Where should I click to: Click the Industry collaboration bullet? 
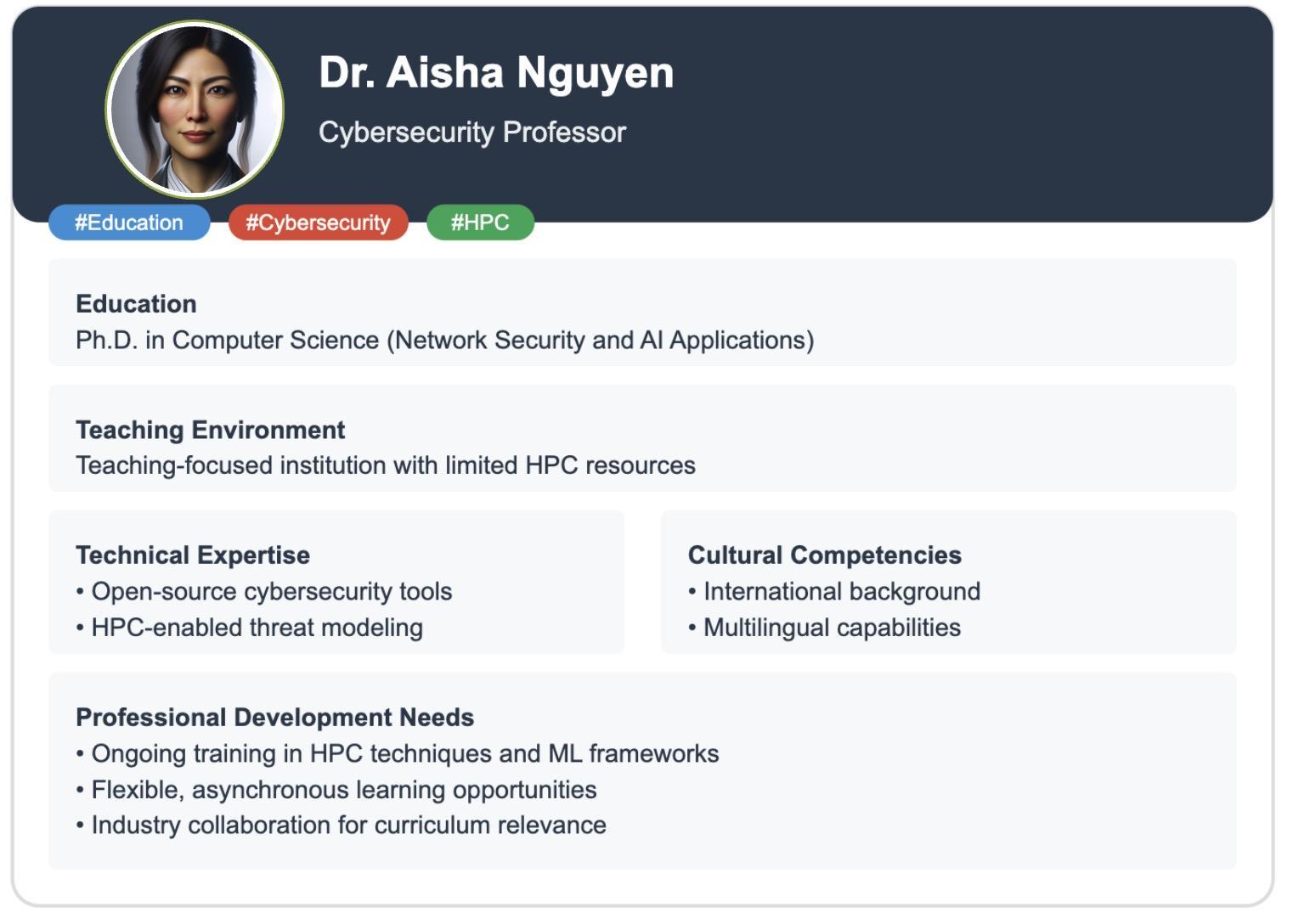348,825
